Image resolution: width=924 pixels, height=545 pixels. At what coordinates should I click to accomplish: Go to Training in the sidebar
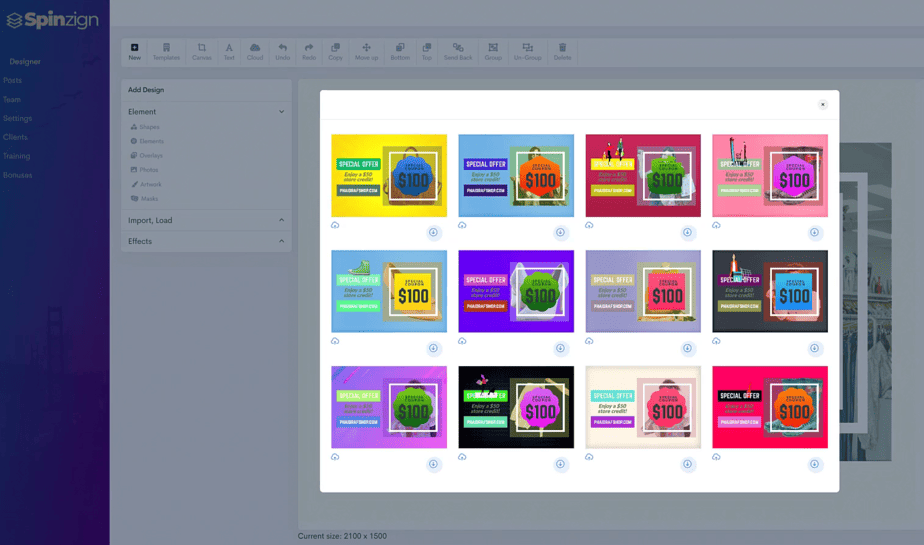click(x=16, y=156)
